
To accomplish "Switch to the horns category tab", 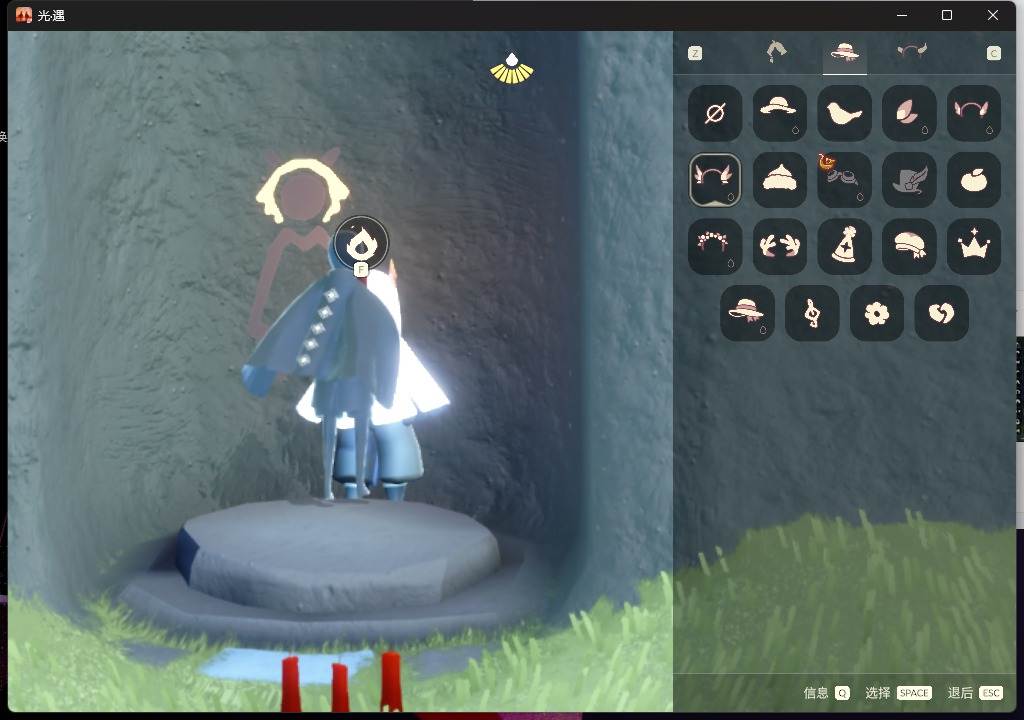I will pos(912,51).
